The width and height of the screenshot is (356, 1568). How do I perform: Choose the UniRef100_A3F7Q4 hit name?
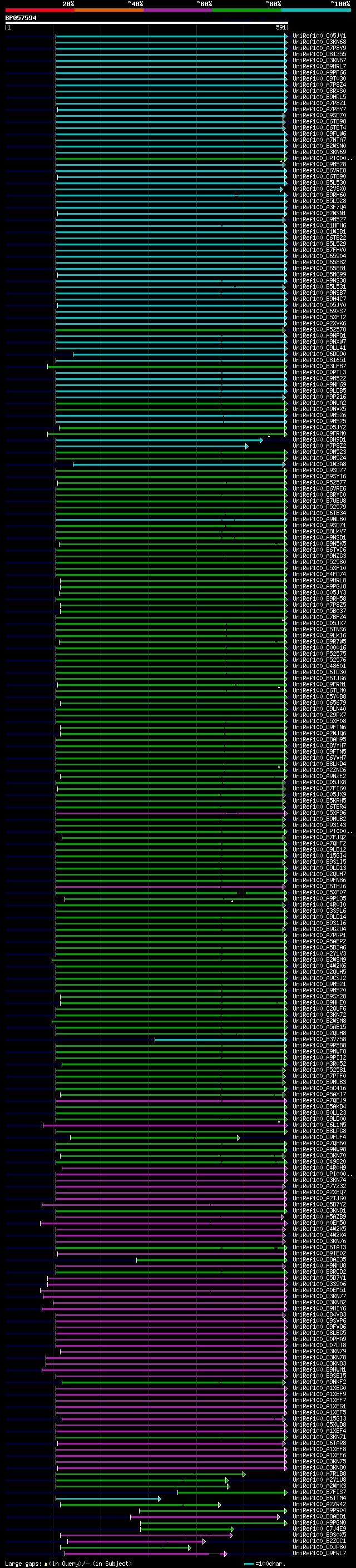(x=319, y=207)
